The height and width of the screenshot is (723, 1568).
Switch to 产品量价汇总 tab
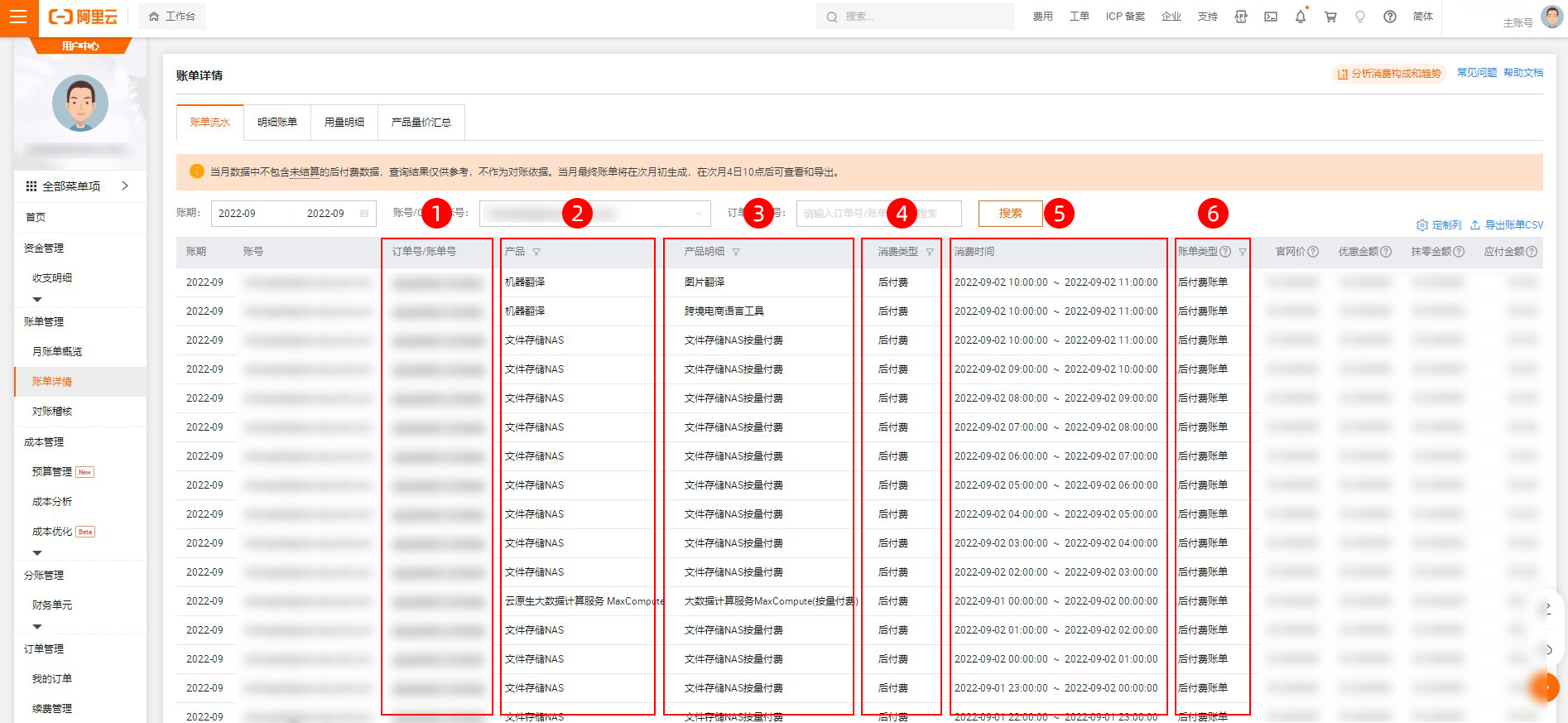tap(421, 123)
